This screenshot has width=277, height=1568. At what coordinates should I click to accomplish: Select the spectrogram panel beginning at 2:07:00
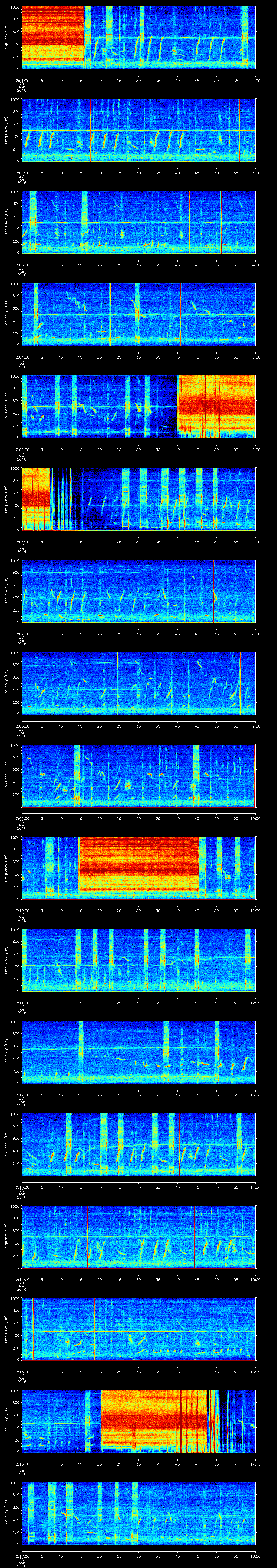(x=138, y=590)
